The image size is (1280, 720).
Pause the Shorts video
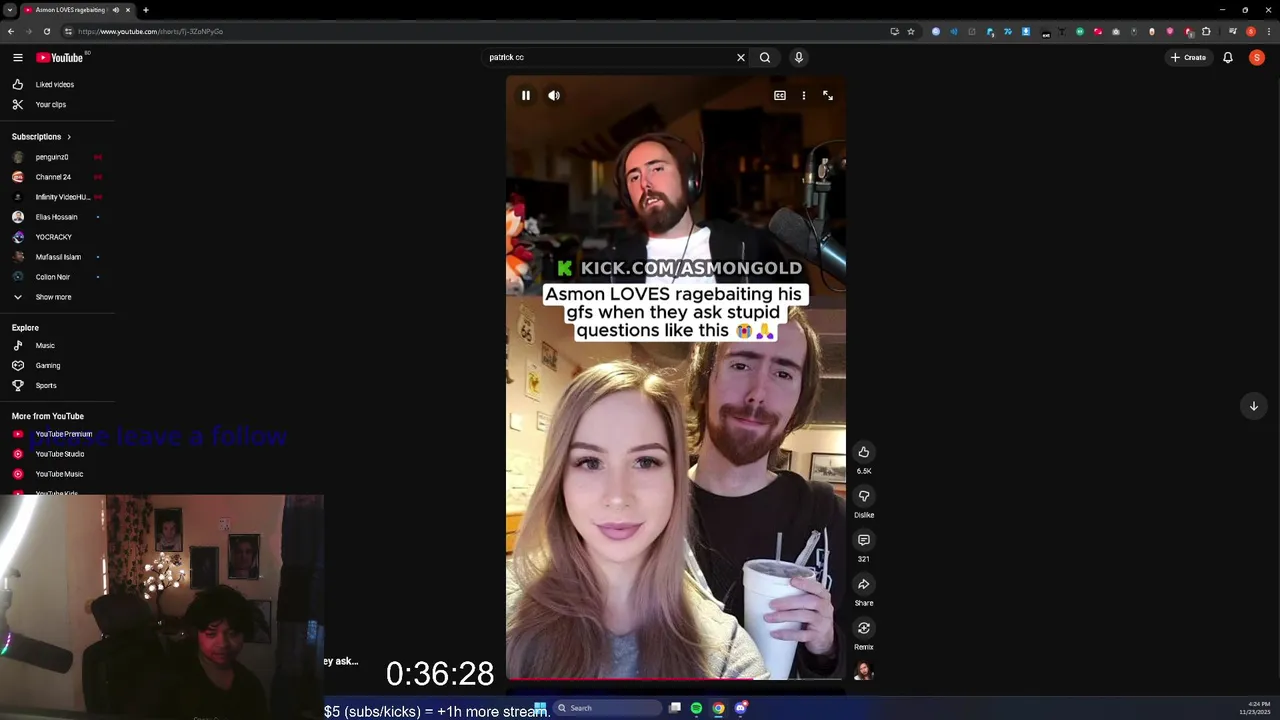526,96
